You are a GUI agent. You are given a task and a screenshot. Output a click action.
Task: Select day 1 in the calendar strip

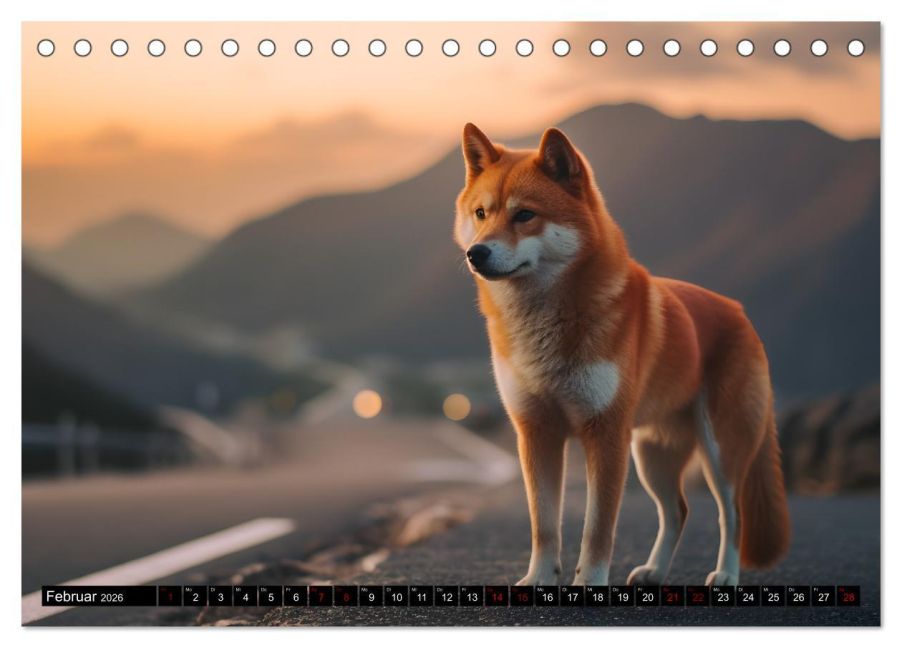click(170, 596)
